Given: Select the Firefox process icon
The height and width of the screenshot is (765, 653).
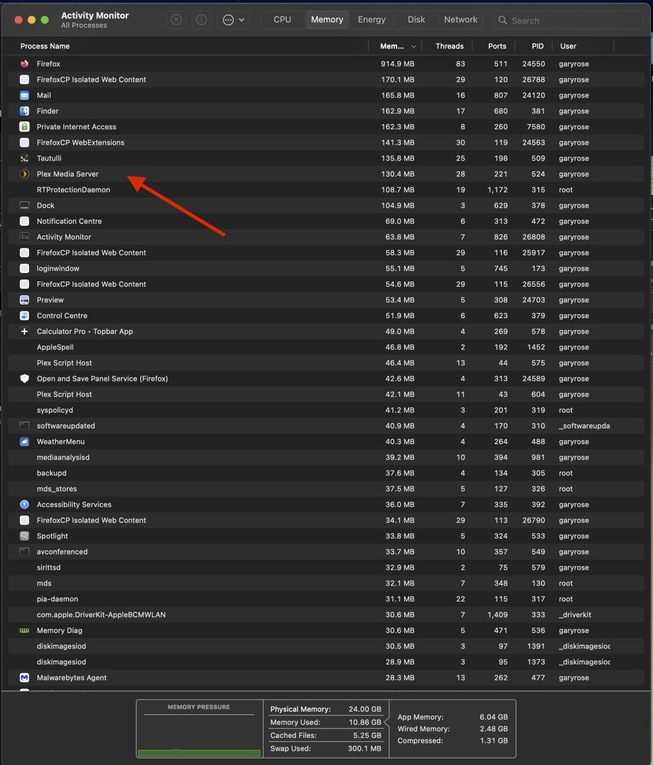Looking at the screenshot, I should 24,64.
